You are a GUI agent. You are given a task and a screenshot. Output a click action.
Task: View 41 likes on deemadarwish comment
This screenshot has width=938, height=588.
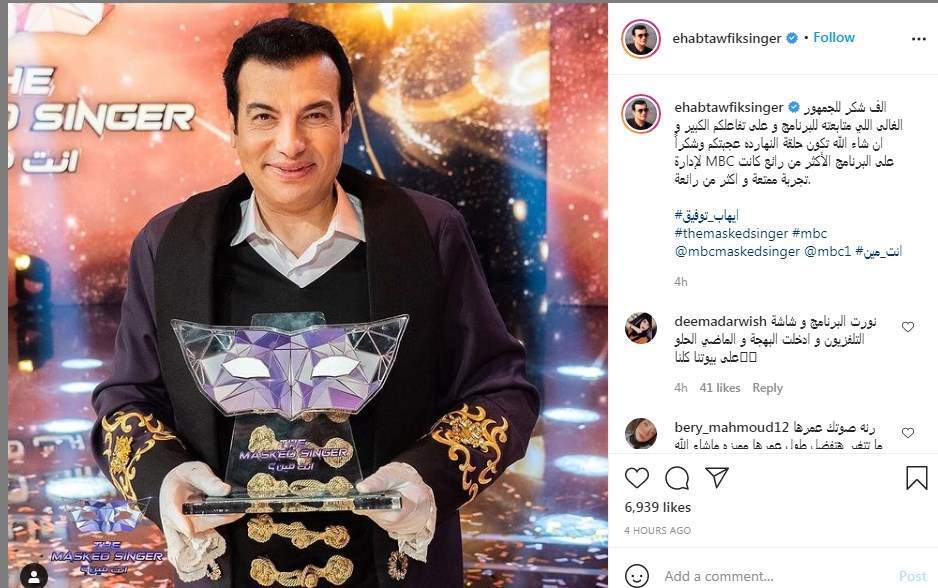[720, 388]
